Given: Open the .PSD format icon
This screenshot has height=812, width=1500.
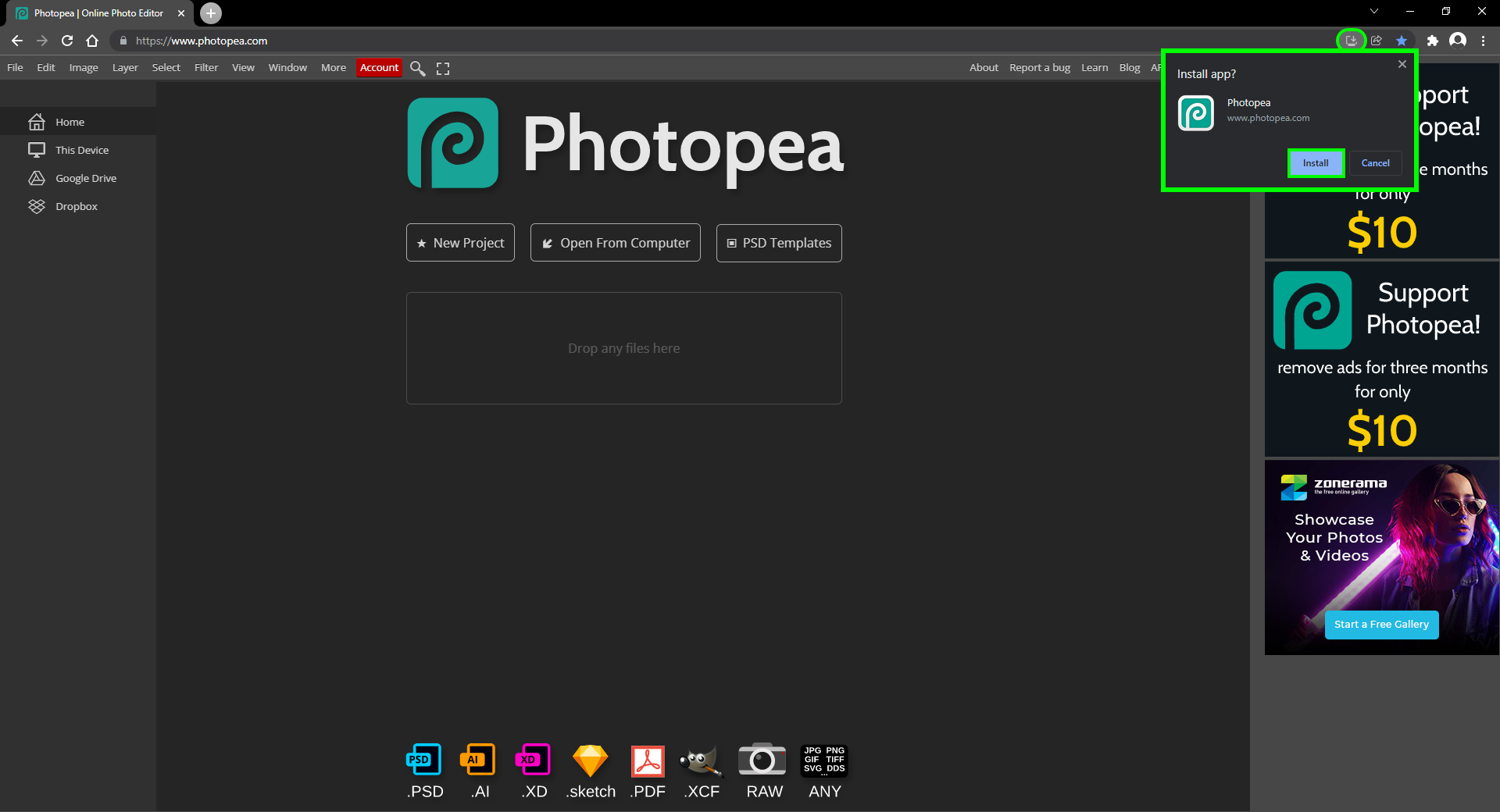Looking at the screenshot, I should click(x=423, y=759).
